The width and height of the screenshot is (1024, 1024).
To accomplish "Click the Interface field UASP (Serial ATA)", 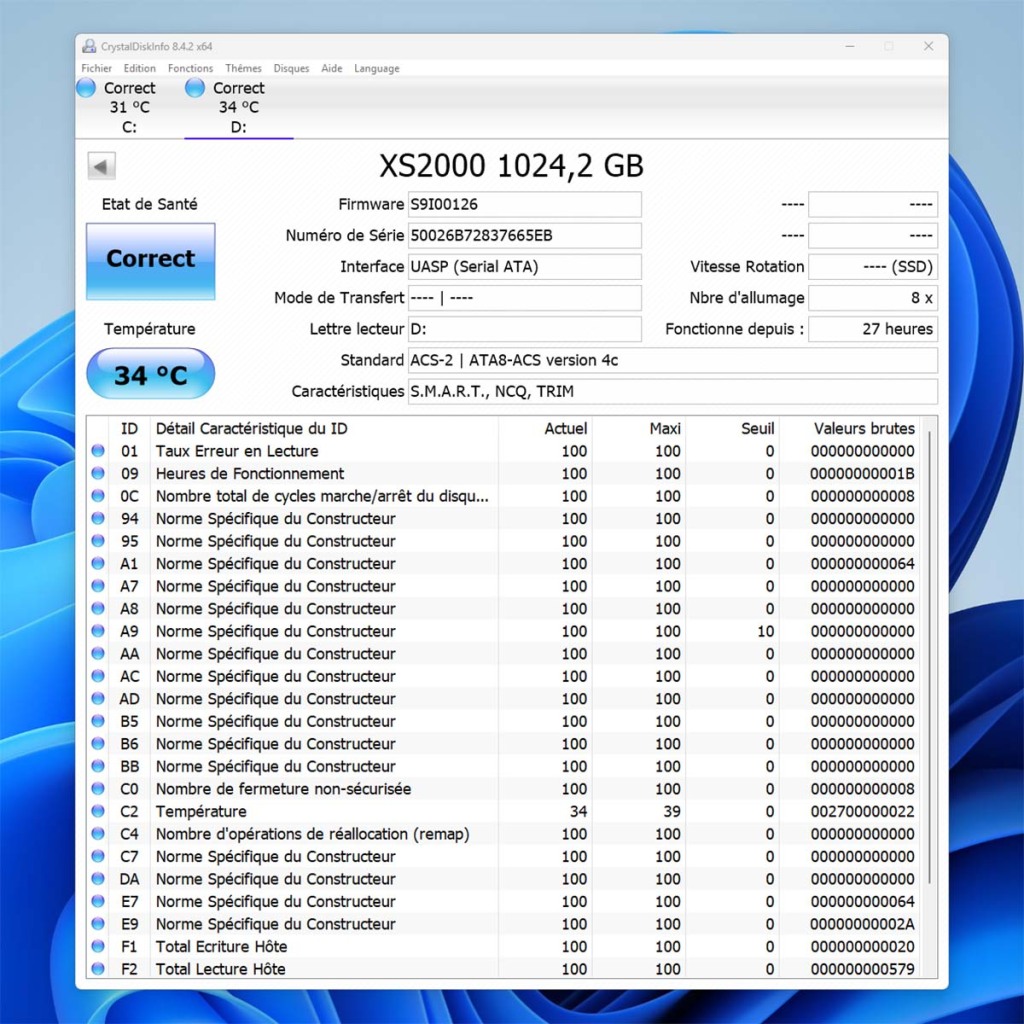I will click(x=524, y=266).
